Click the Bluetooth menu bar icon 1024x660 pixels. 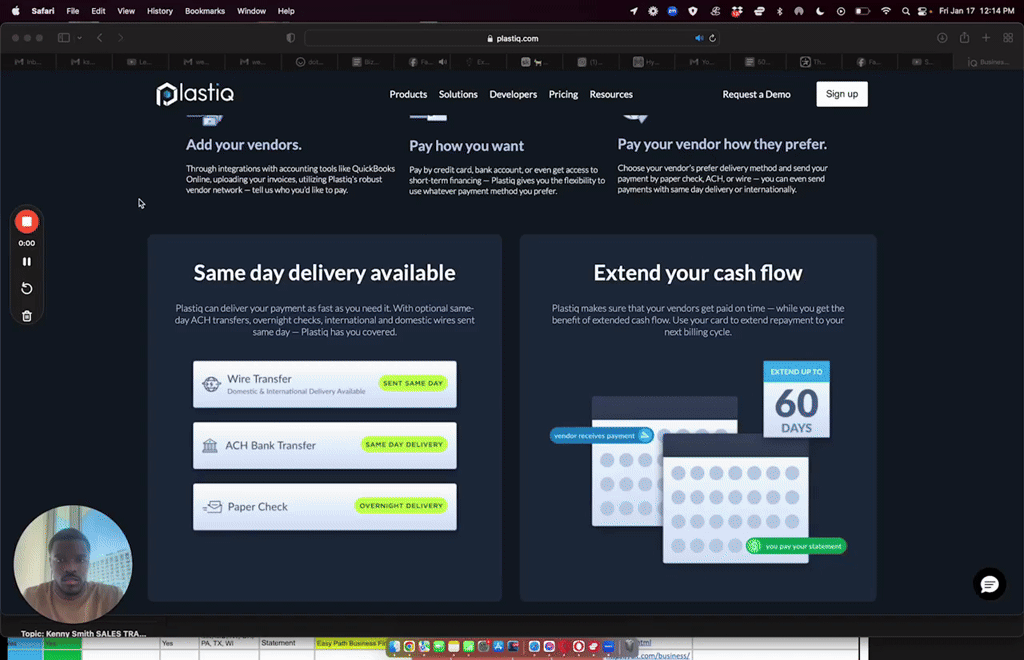click(x=779, y=11)
